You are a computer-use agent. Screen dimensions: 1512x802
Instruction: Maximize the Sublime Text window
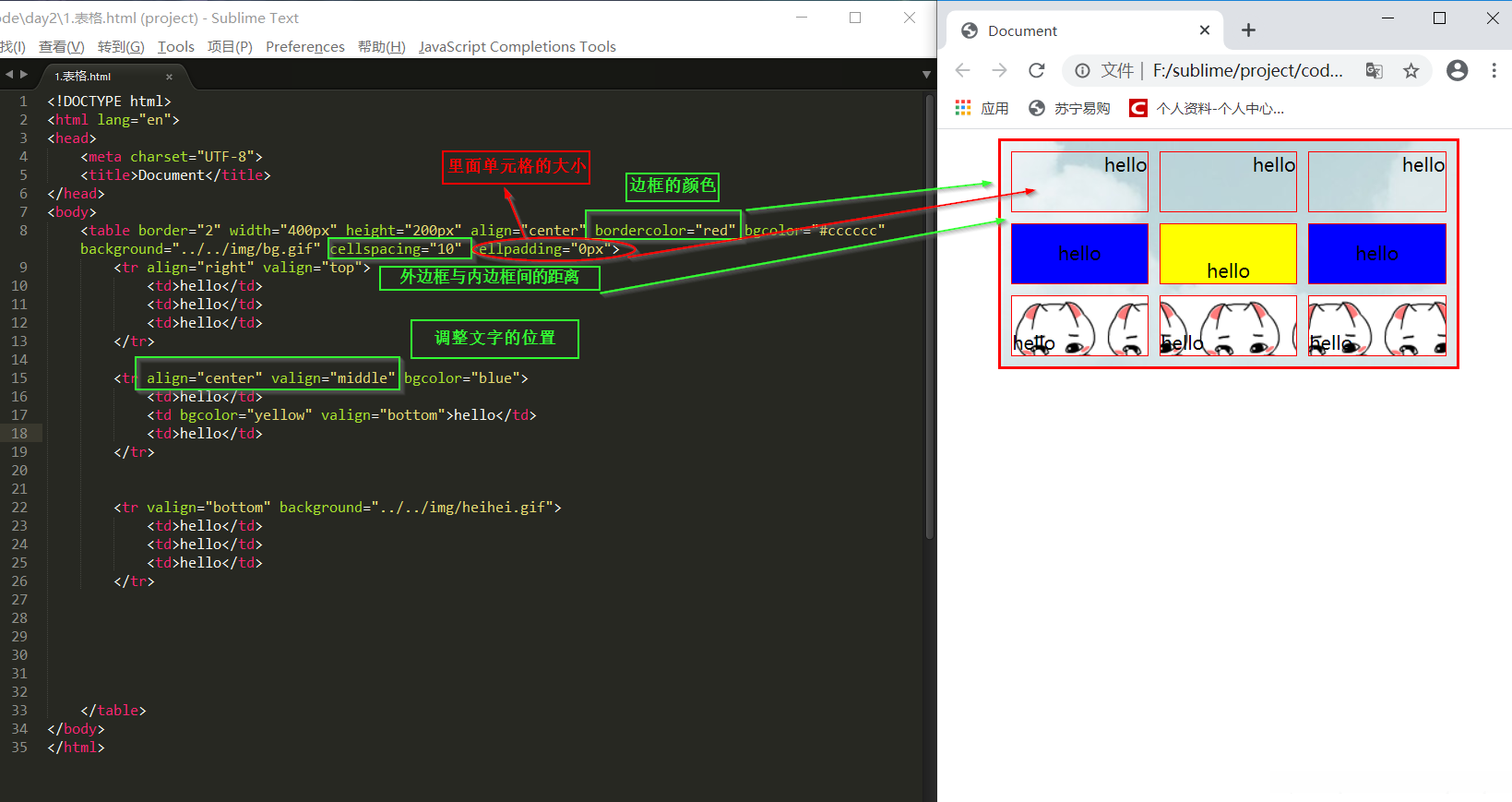855,18
